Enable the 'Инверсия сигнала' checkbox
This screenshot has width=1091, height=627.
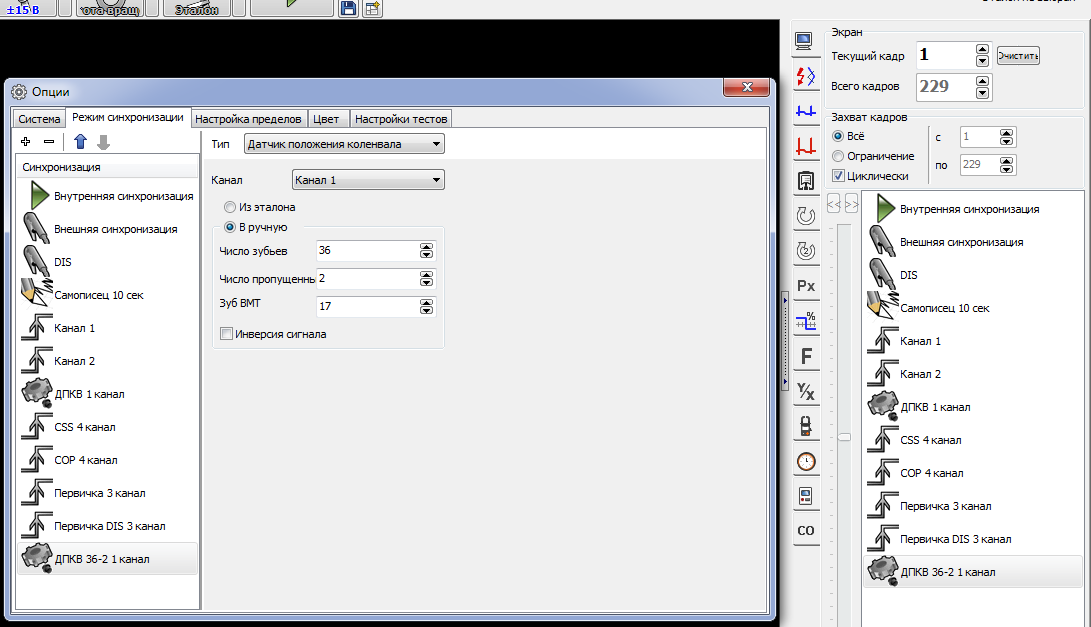[x=226, y=334]
